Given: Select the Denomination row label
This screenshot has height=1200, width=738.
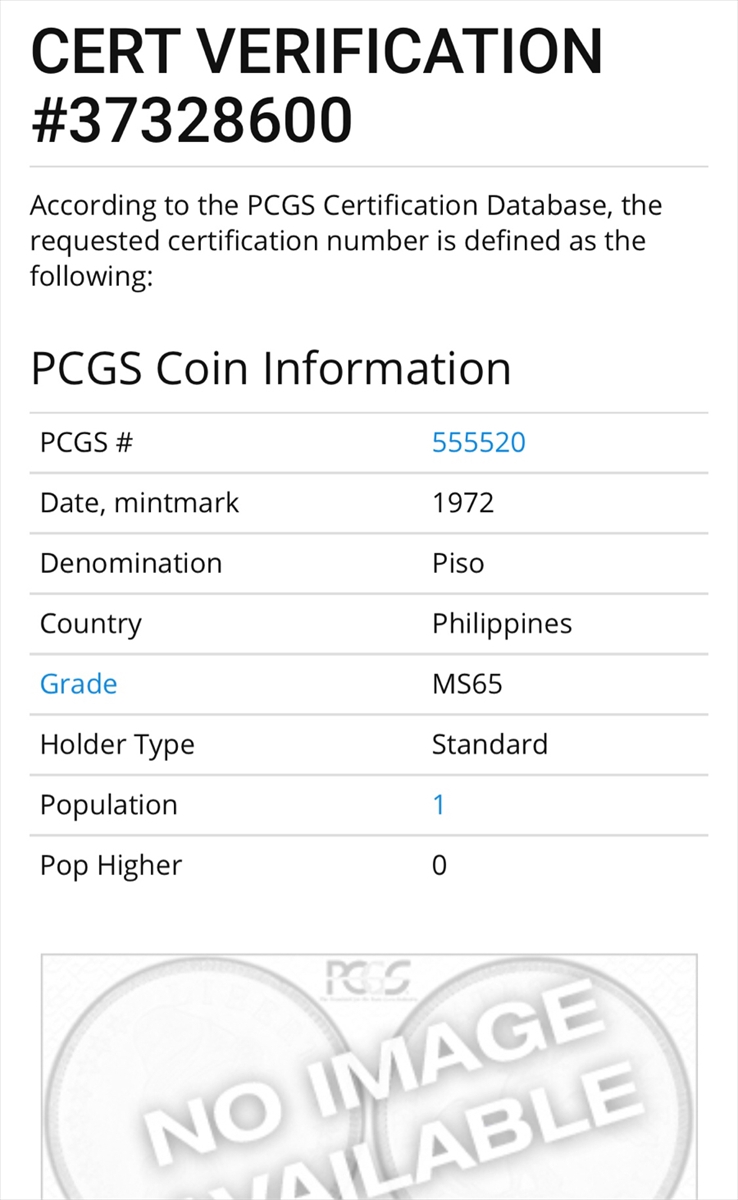Looking at the screenshot, I should pyautogui.click(x=131, y=563).
